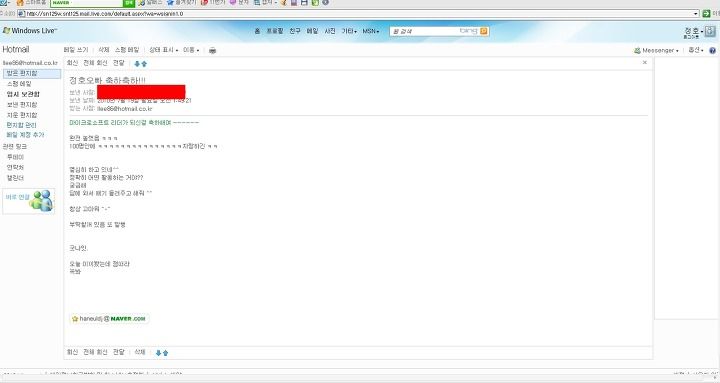Click the sign-out link under user name

691,37
